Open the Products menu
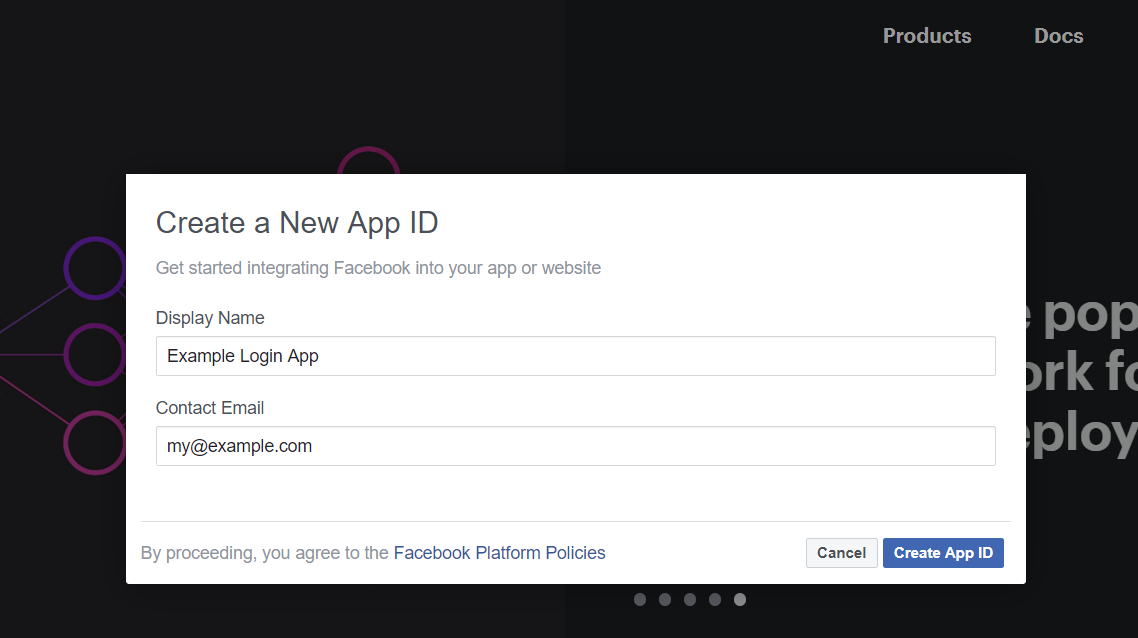Viewport: 1138px width, 638px height. click(927, 36)
